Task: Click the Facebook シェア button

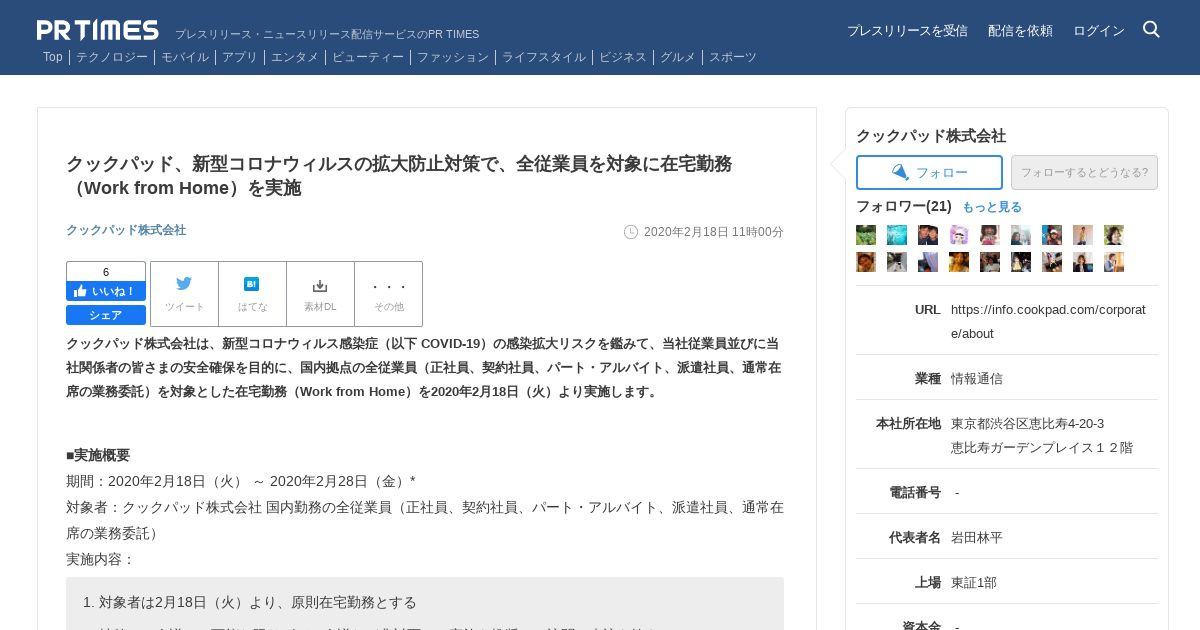Action: point(106,315)
